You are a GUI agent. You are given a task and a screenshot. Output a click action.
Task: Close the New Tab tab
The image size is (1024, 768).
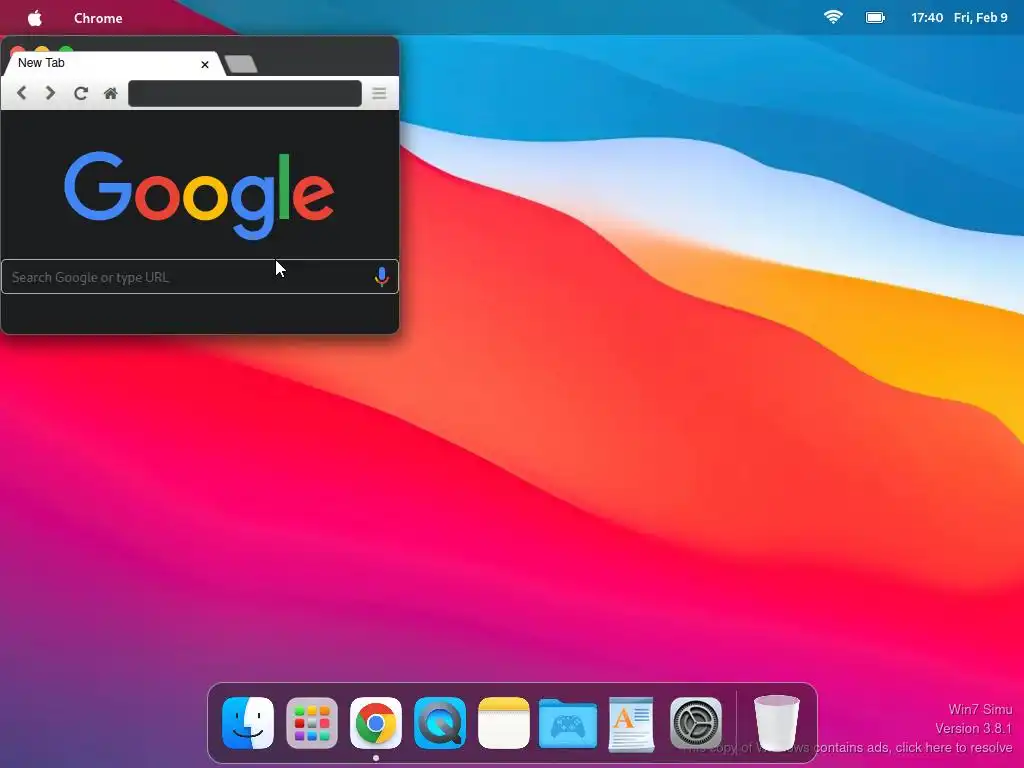(204, 64)
